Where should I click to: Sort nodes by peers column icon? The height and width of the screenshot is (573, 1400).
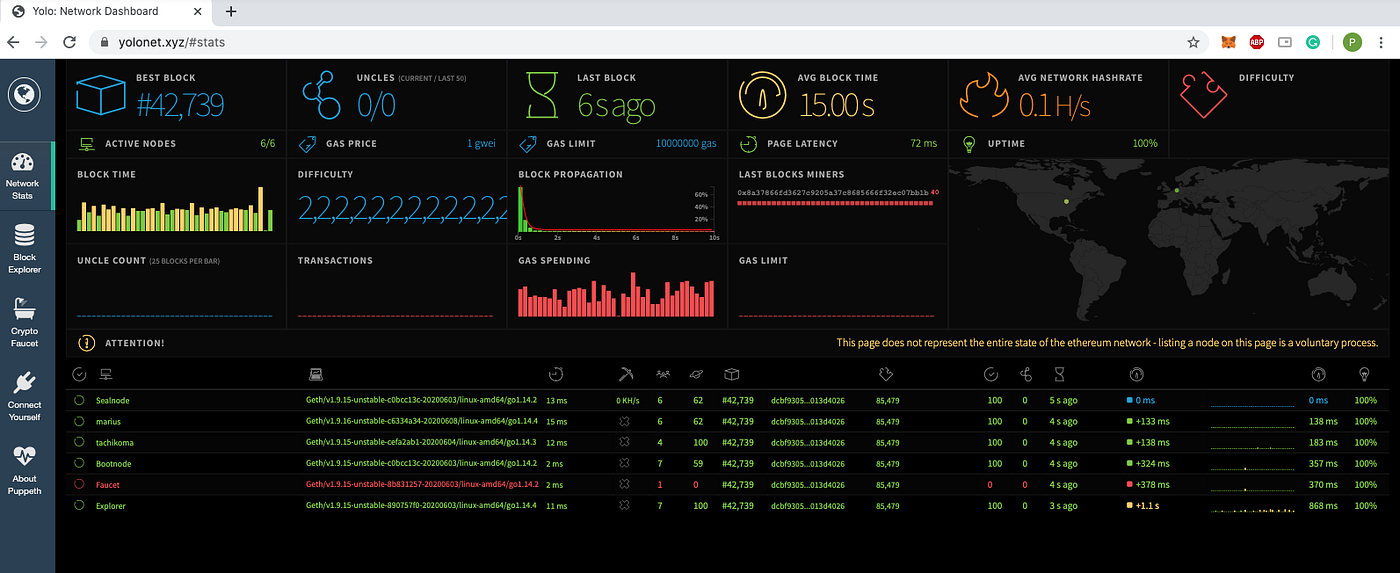tap(662, 375)
